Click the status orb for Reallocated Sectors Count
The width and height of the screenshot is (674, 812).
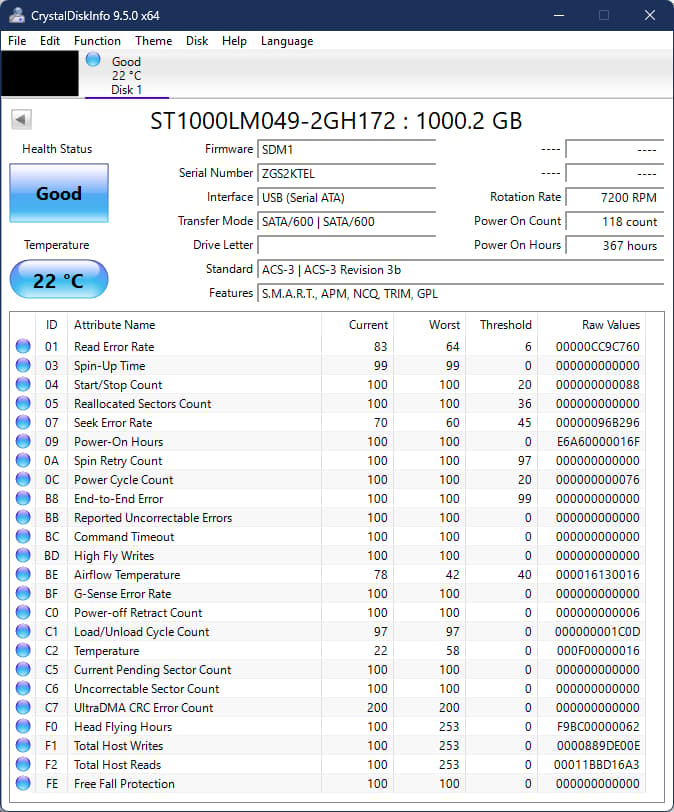(x=23, y=403)
